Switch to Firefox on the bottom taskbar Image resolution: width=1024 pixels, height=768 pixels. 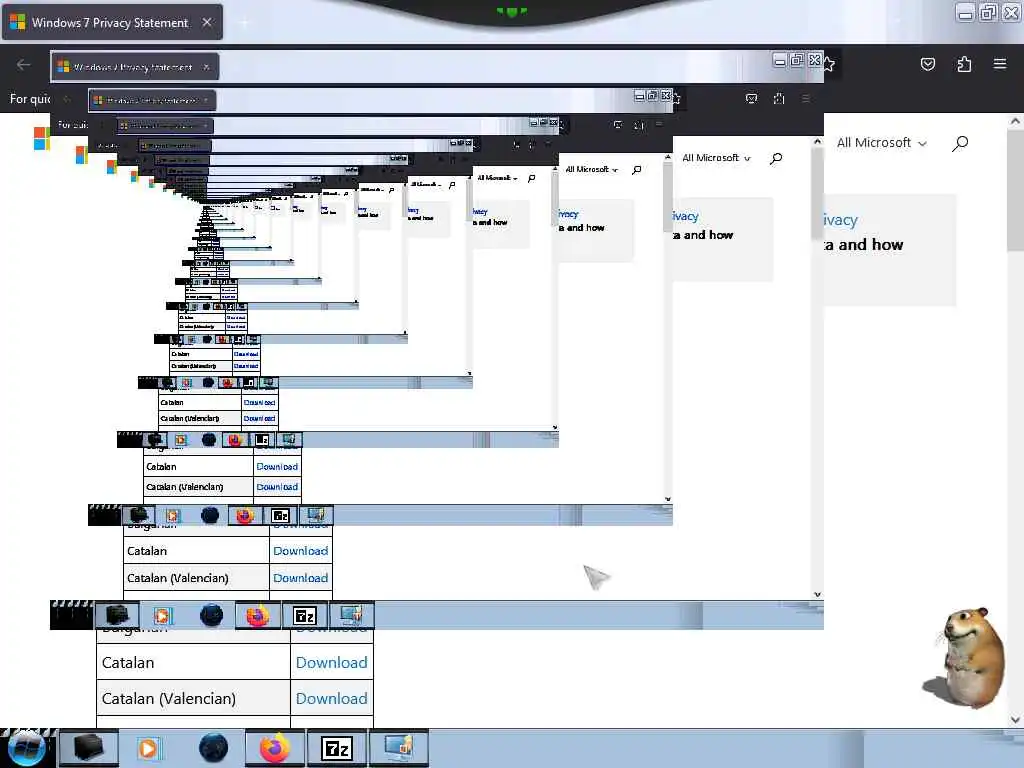[275, 748]
